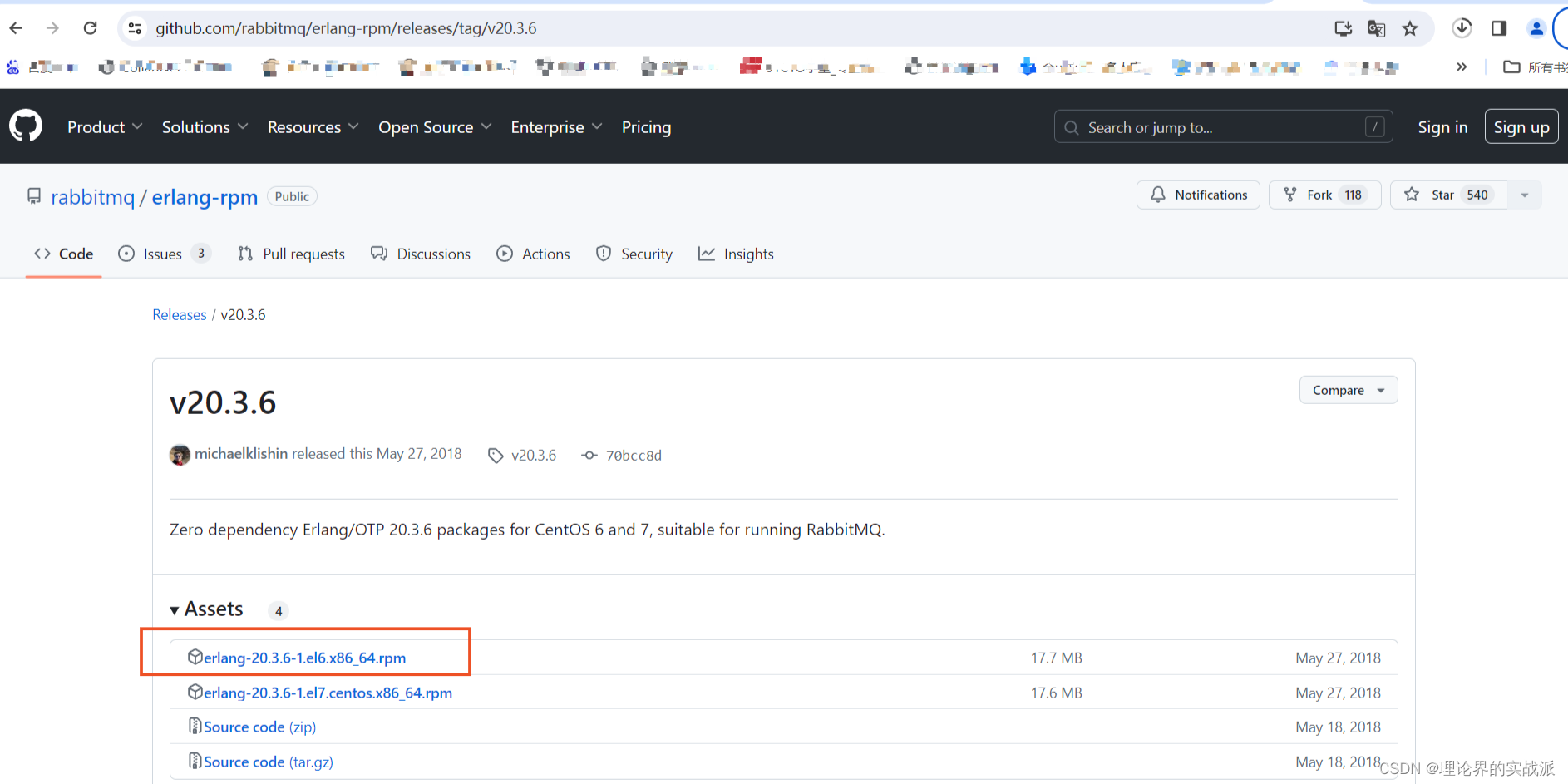
Task: Open site information icon in address bar
Action: coord(135,28)
